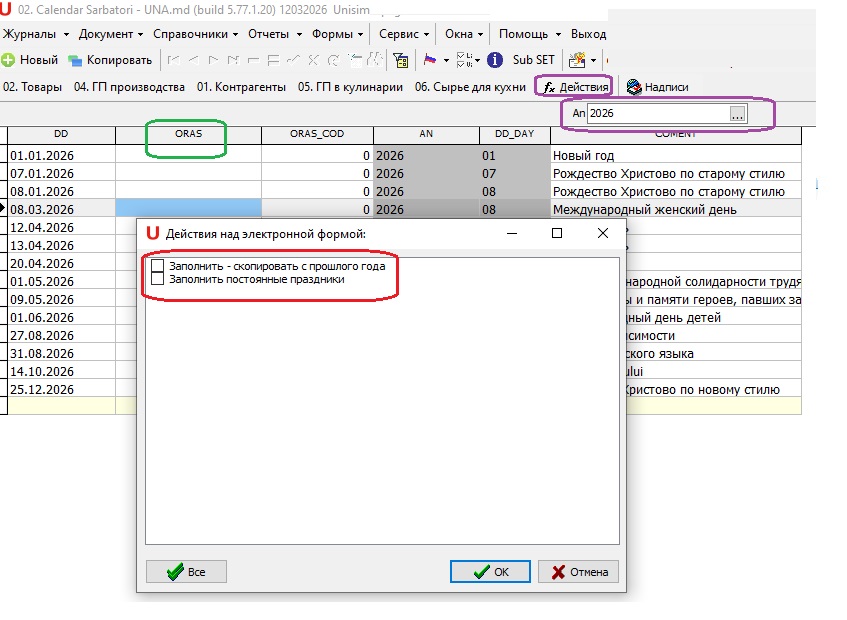Confirm the dialog with OK
847x620 pixels.
[x=490, y=571]
